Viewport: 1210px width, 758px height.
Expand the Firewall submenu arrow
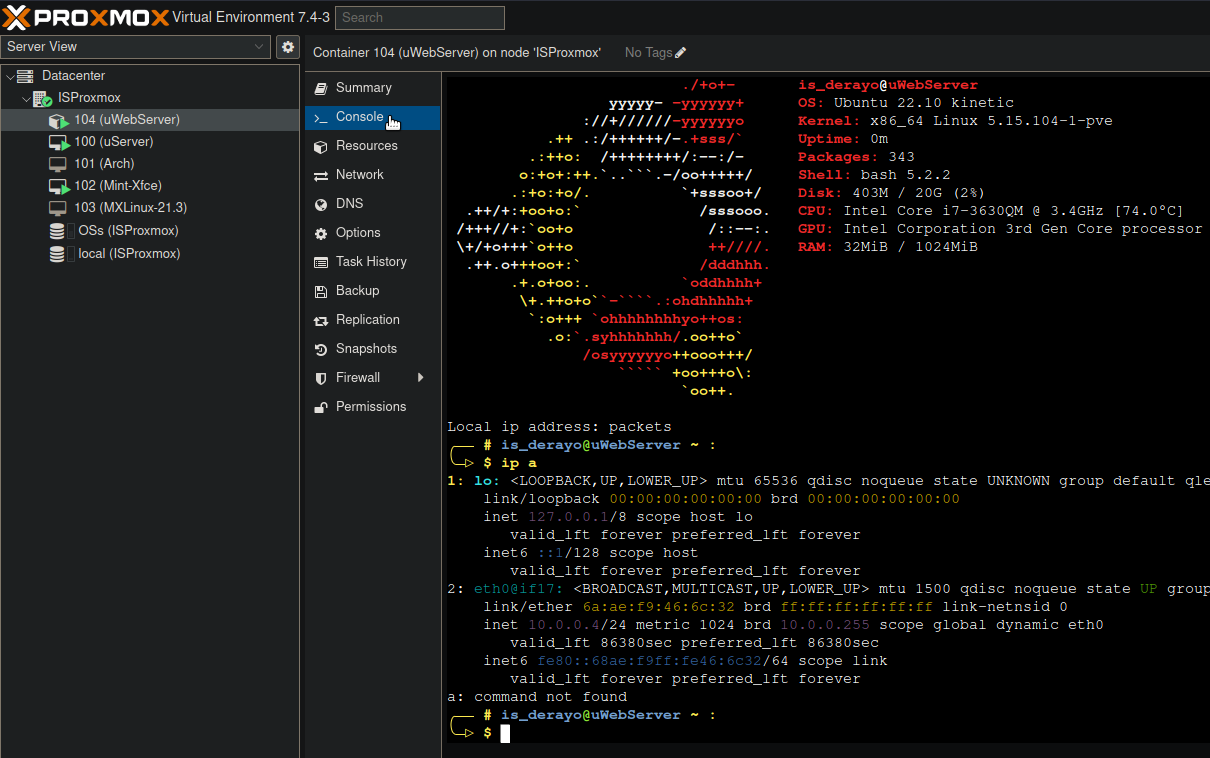[x=421, y=378]
